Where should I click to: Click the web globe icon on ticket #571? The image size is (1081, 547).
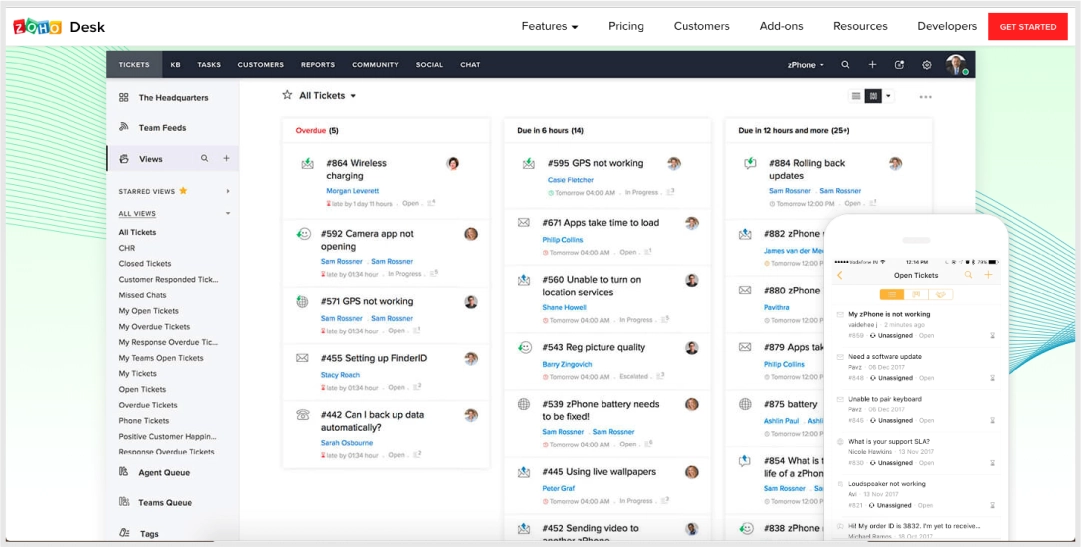coord(302,301)
